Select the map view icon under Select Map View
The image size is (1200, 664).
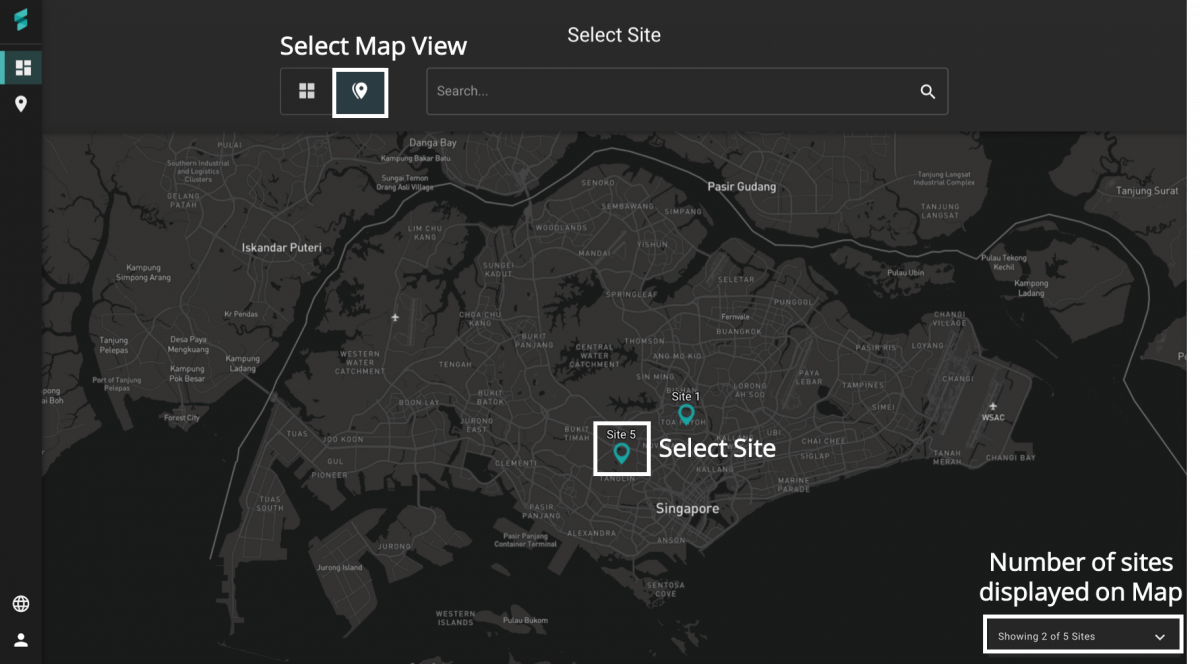(x=360, y=91)
